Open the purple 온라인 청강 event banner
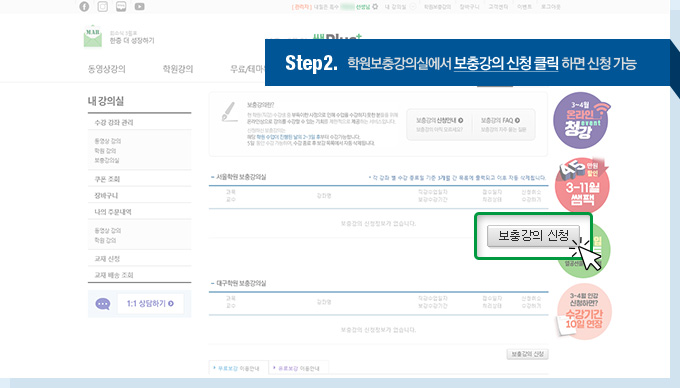680x388 pixels. [581, 121]
